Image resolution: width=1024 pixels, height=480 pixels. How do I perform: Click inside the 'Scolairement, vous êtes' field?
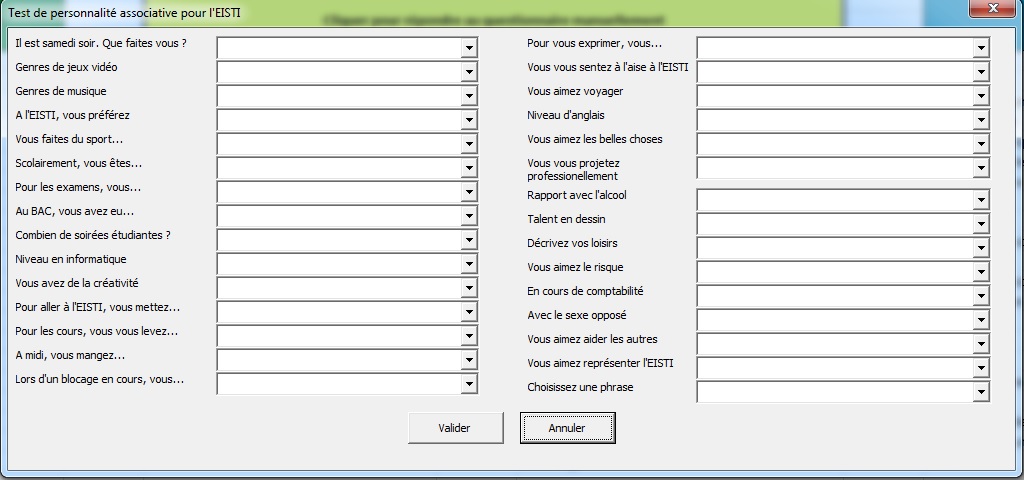pos(339,168)
